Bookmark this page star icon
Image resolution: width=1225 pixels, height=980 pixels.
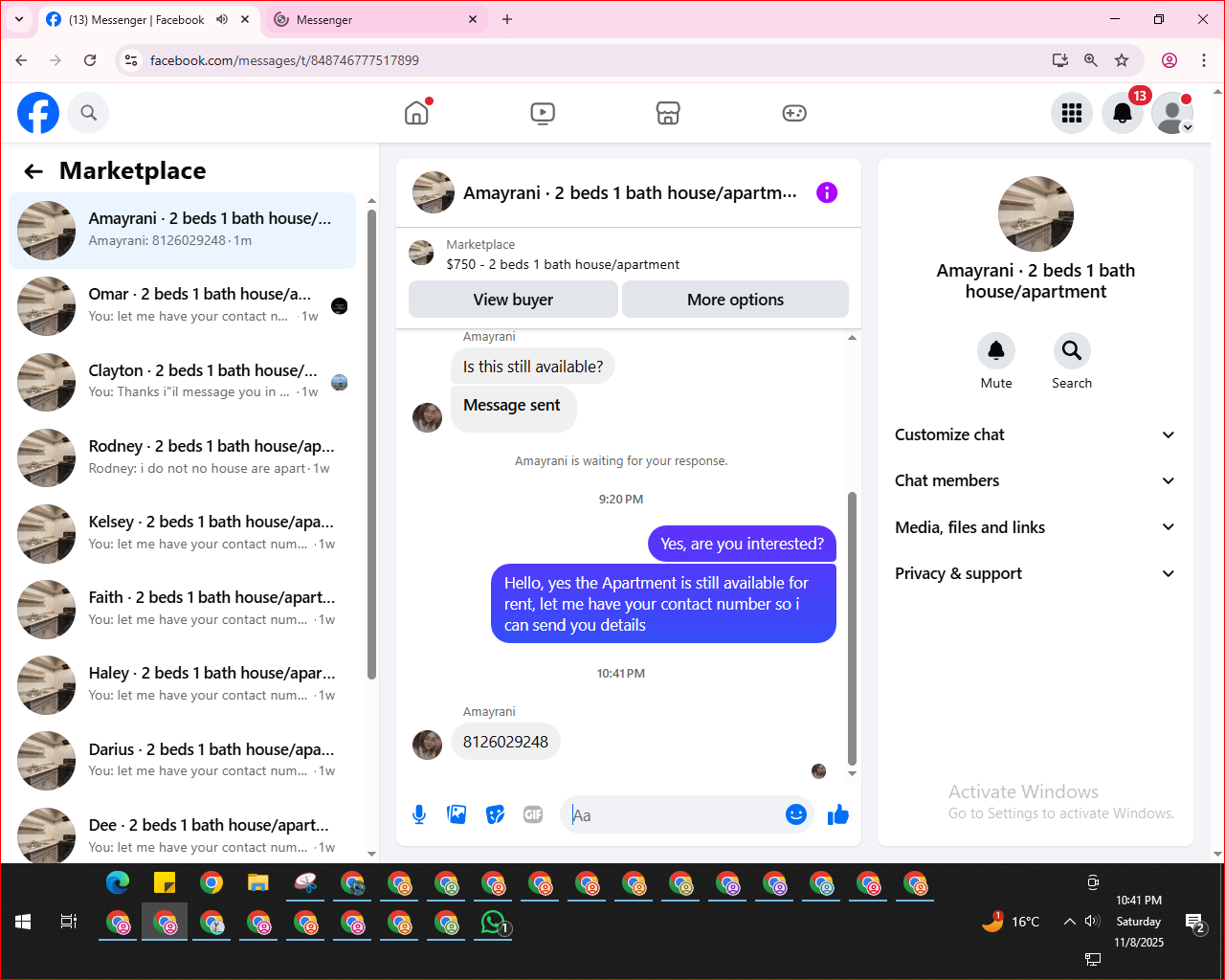1122,60
